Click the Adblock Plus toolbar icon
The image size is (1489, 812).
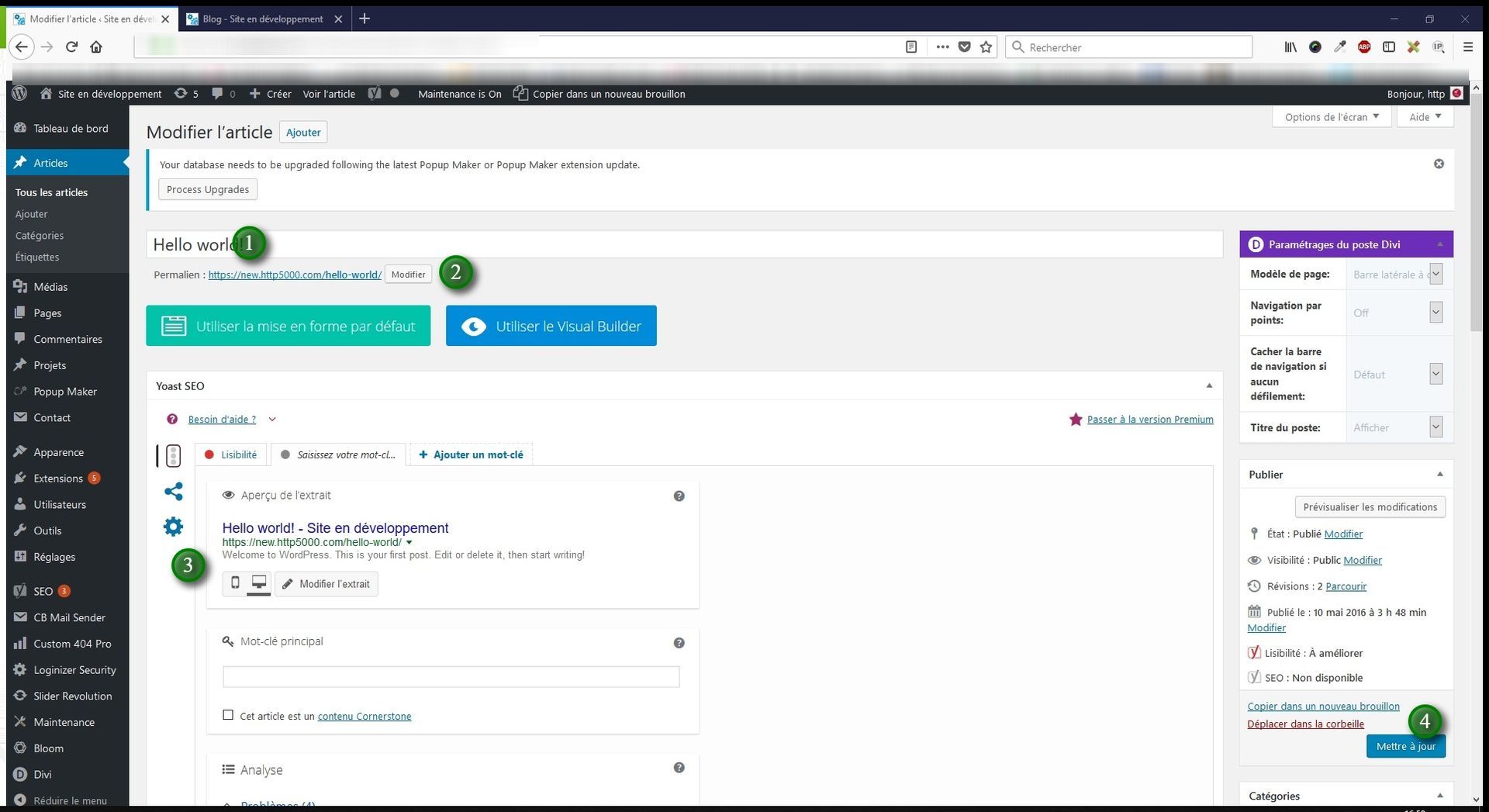(x=1364, y=47)
